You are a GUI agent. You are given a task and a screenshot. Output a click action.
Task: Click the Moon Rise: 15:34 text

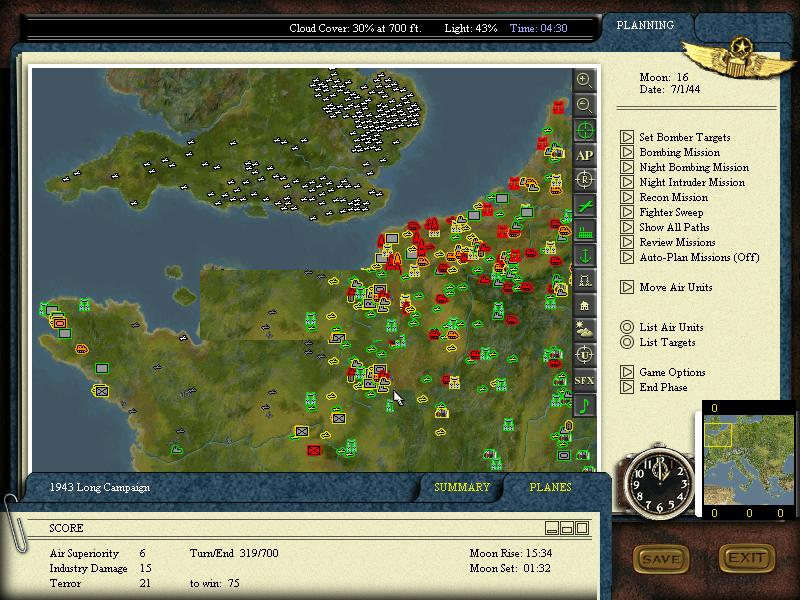(511, 553)
